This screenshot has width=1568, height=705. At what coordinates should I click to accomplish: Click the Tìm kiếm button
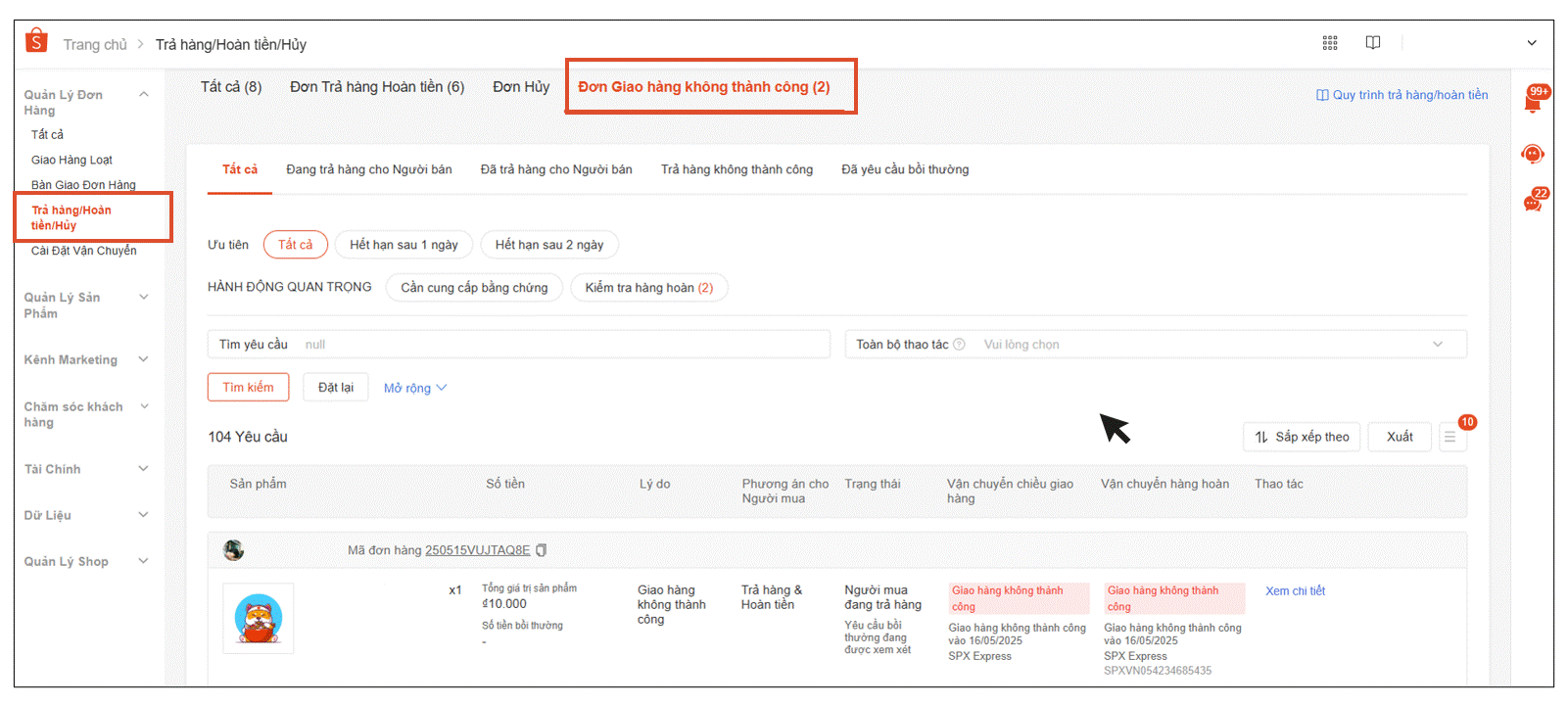tap(249, 388)
